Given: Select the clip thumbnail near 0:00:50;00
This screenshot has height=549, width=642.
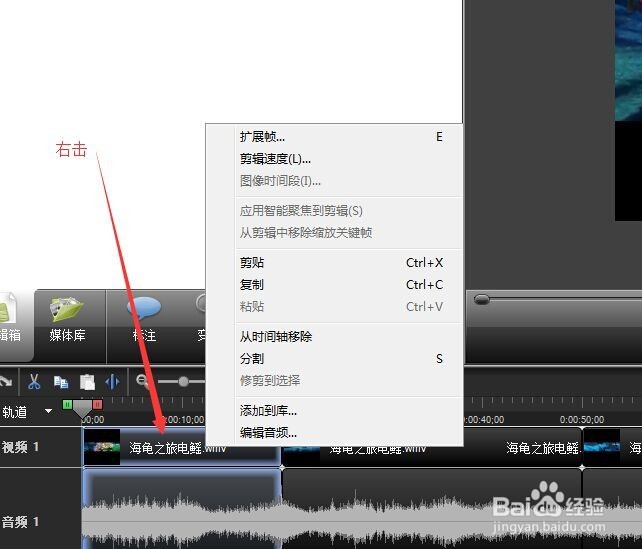Looking at the screenshot, I should 602,447.
